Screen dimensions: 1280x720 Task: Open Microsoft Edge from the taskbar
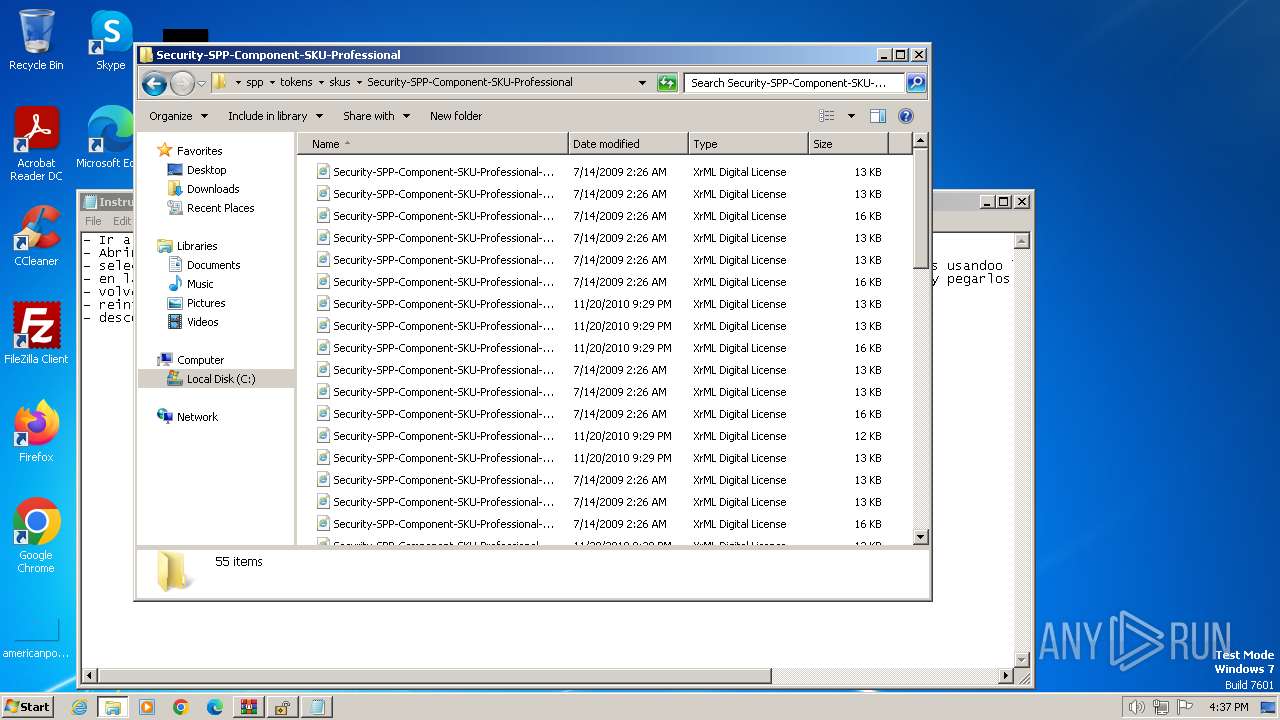coord(215,707)
